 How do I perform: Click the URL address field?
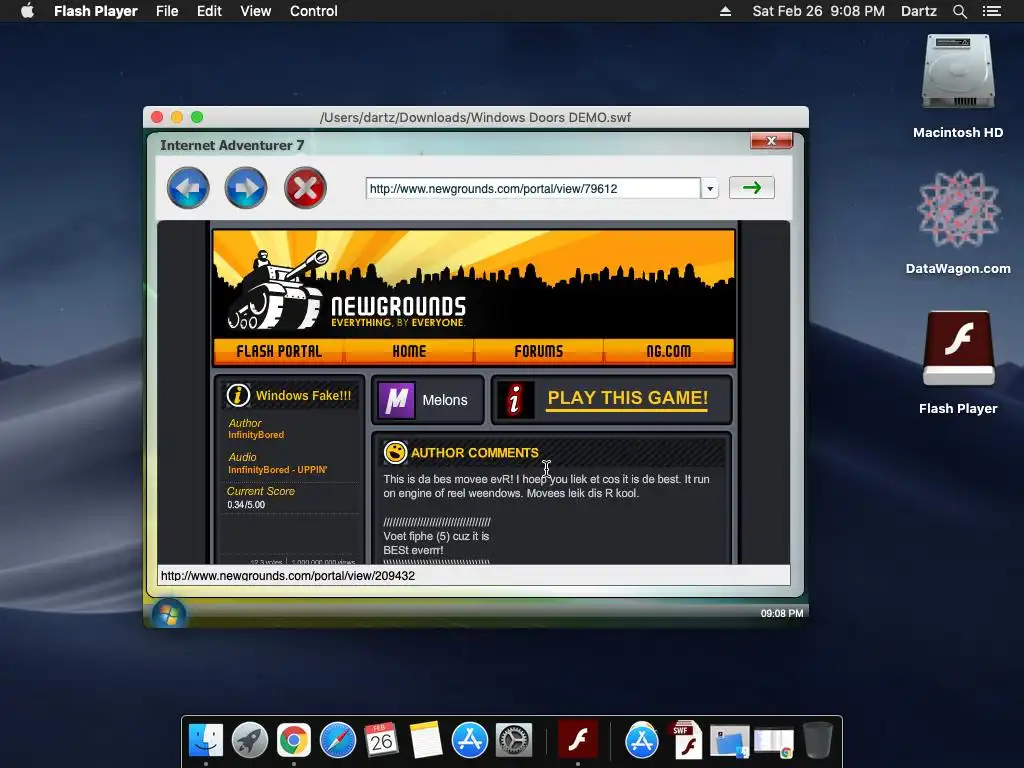point(533,189)
